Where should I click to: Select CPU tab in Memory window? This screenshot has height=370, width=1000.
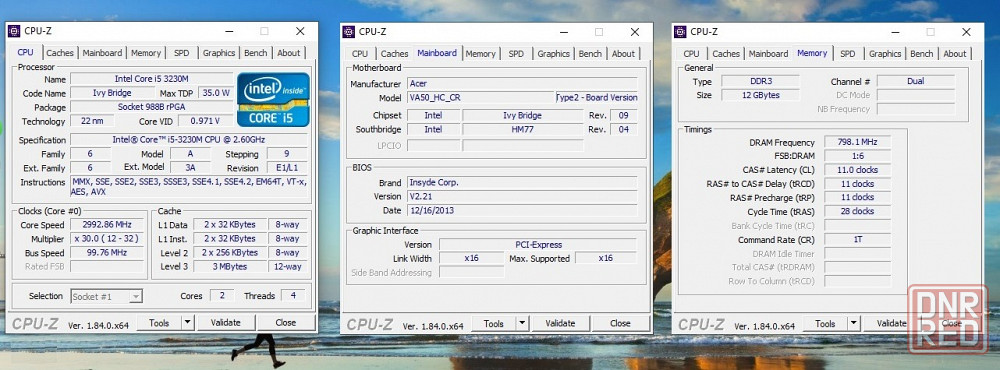click(x=691, y=54)
